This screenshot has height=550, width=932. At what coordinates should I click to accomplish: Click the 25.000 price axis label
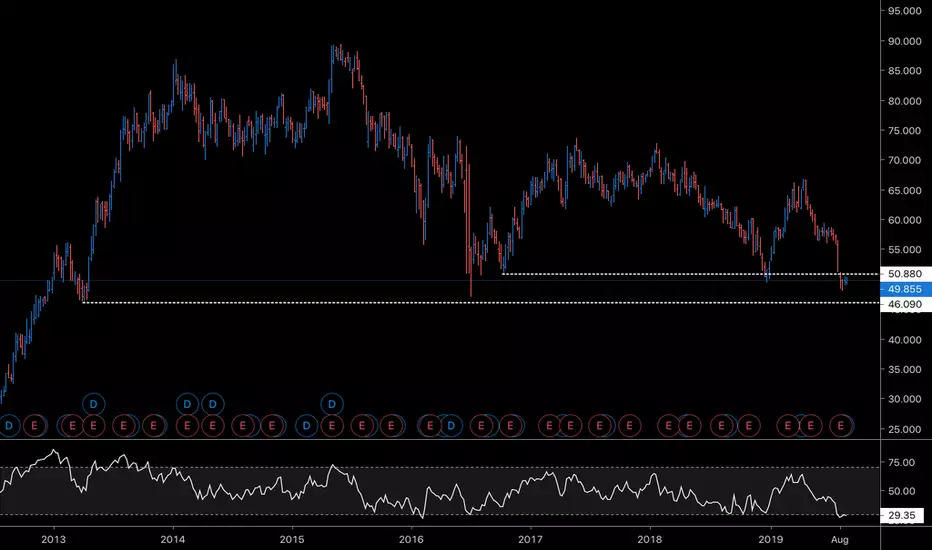pos(905,429)
